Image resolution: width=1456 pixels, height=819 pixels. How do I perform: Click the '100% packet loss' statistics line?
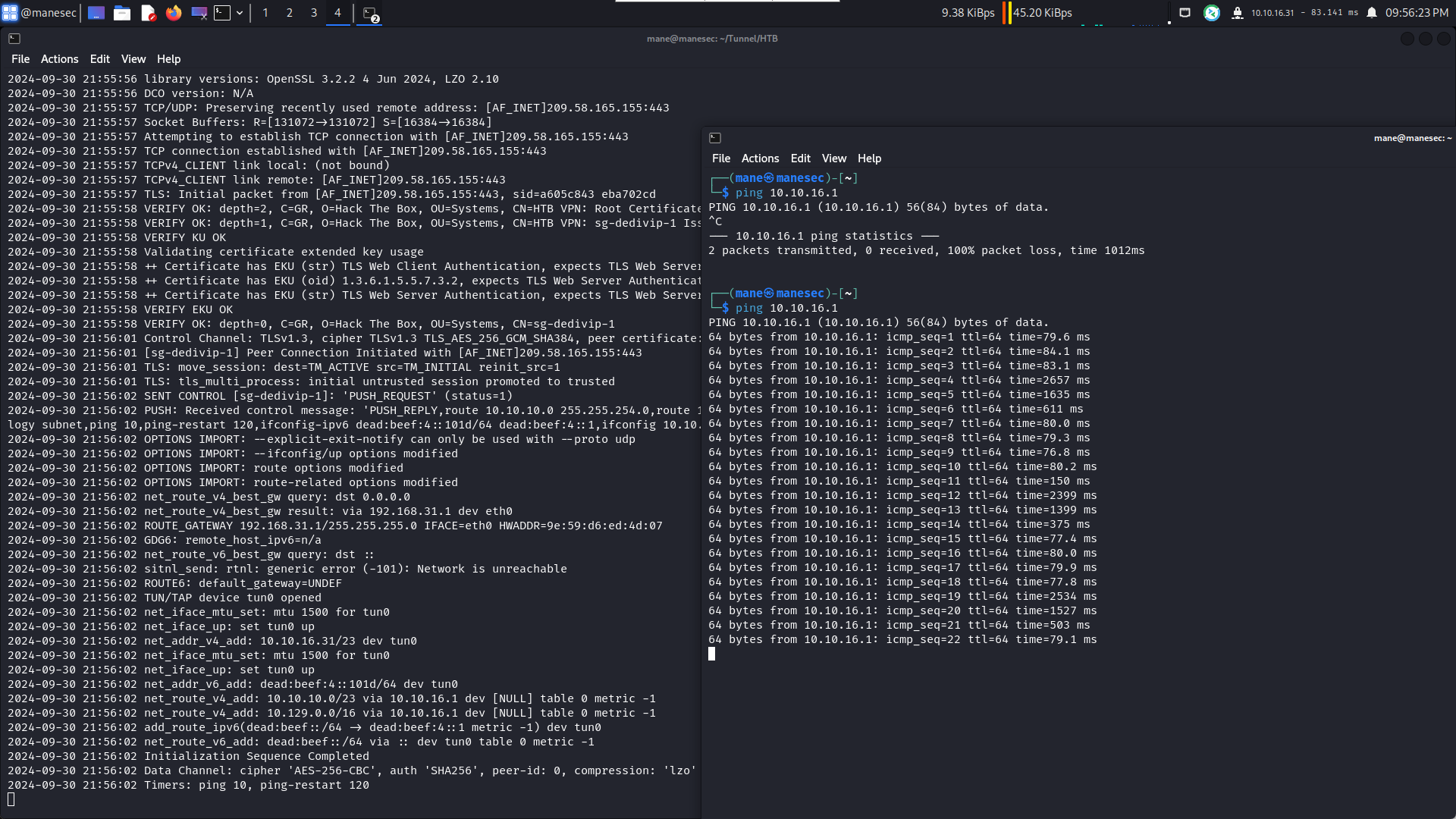[x=927, y=250]
